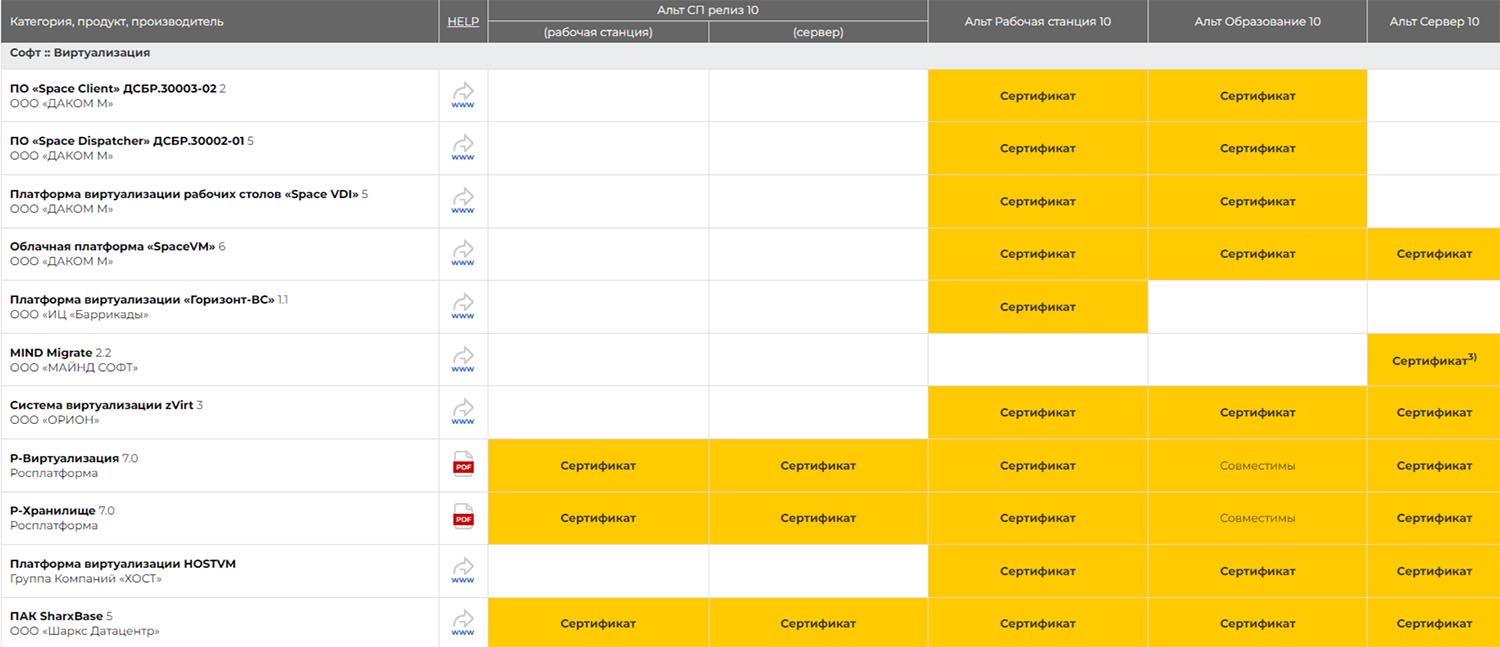Click the HELP link in table header
This screenshot has height=647, width=1500.
coord(463,21)
